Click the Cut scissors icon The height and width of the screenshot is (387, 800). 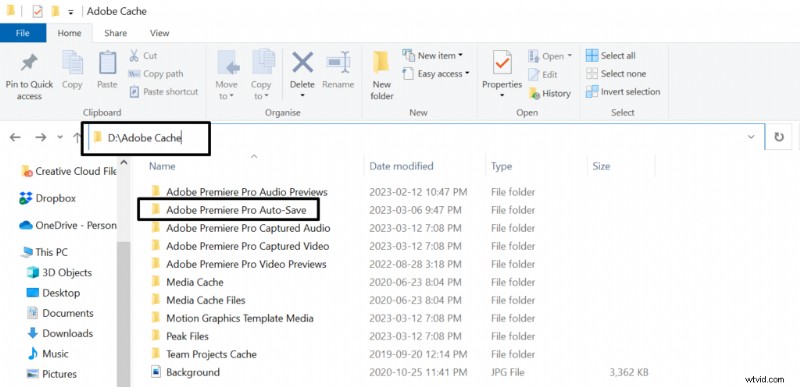tap(134, 55)
